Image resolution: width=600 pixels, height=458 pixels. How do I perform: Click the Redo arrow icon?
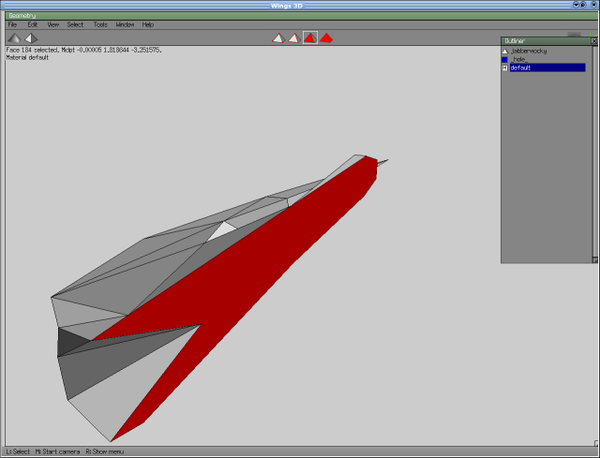click(x=31, y=38)
